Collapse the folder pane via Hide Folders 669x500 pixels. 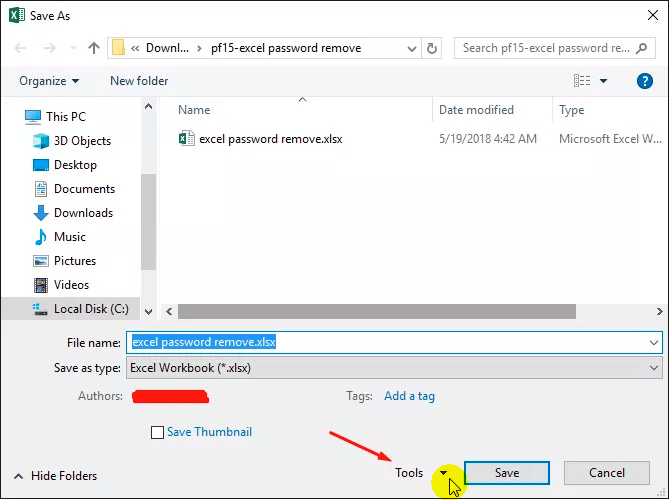[56, 476]
